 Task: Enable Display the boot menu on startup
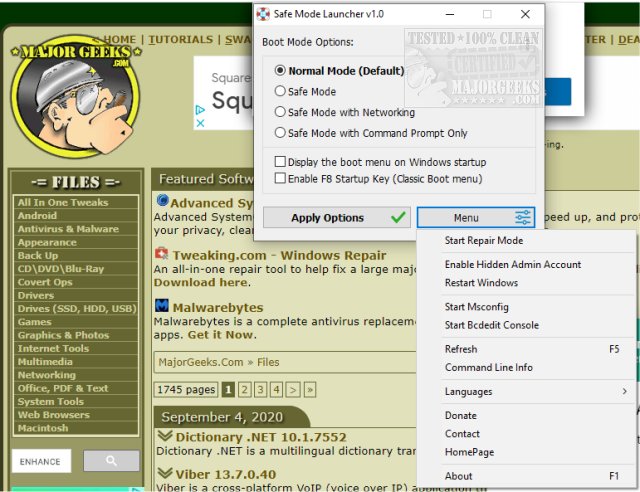(280, 162)
